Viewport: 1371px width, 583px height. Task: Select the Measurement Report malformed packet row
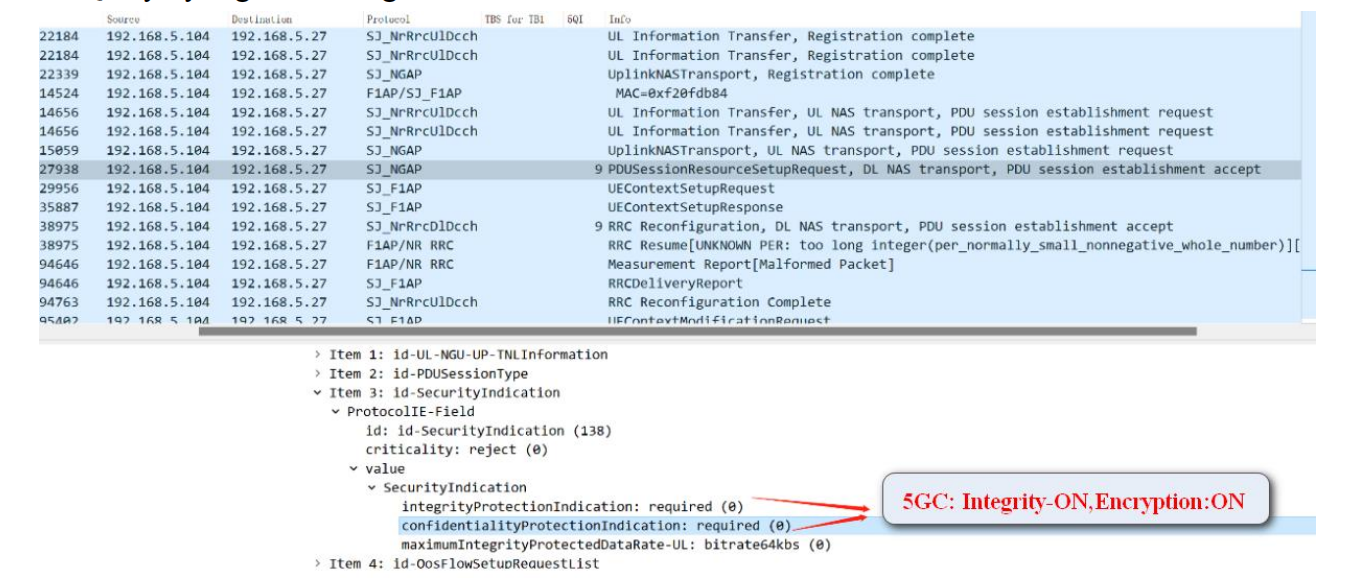click(750, 264)
